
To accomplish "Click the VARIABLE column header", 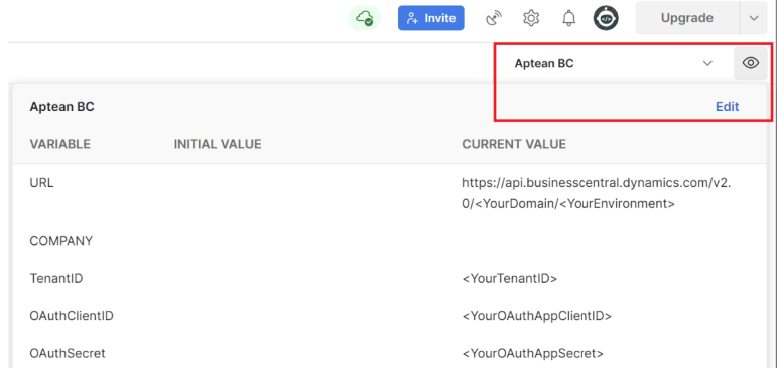I will point(60,144).
